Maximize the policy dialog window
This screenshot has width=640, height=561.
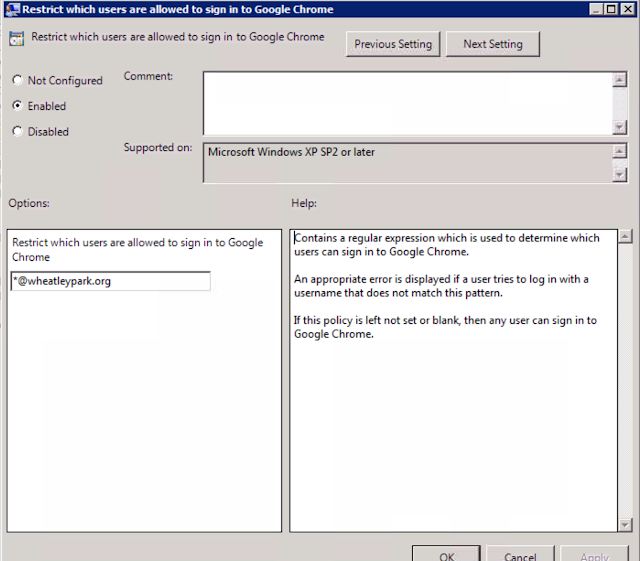coord(611,9)
